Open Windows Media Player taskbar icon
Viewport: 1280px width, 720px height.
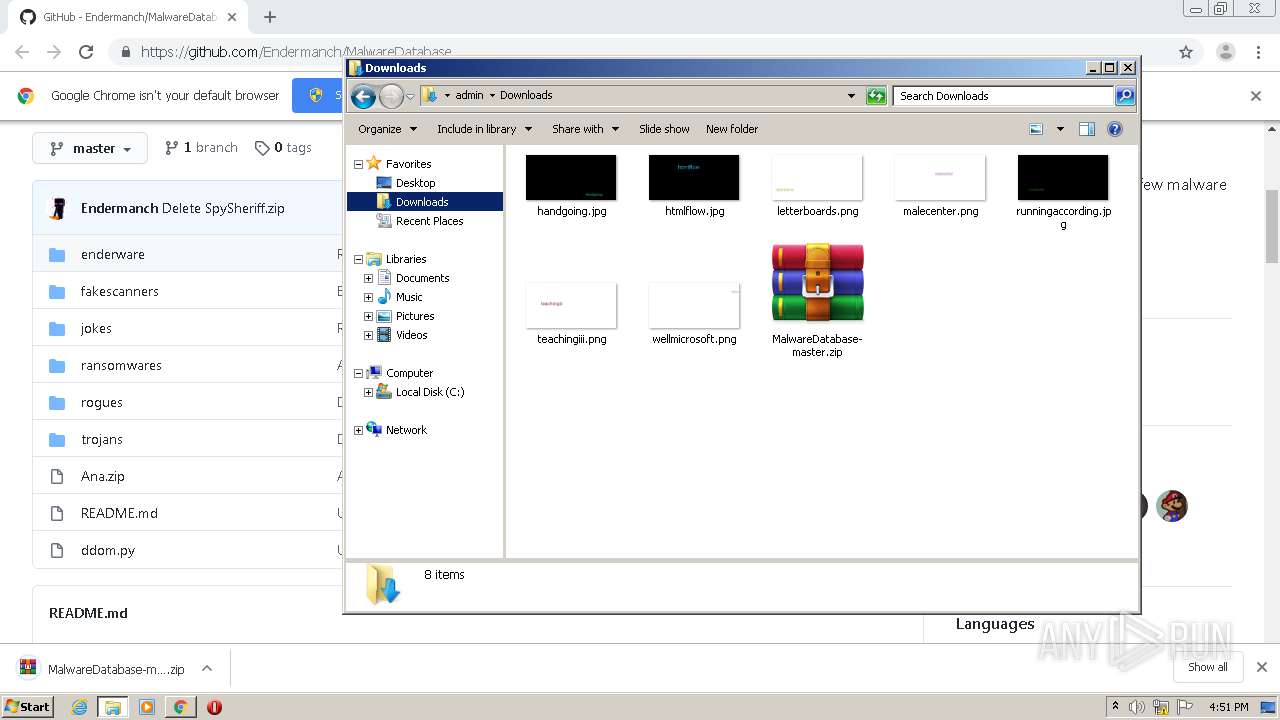[x=147, y=707]
